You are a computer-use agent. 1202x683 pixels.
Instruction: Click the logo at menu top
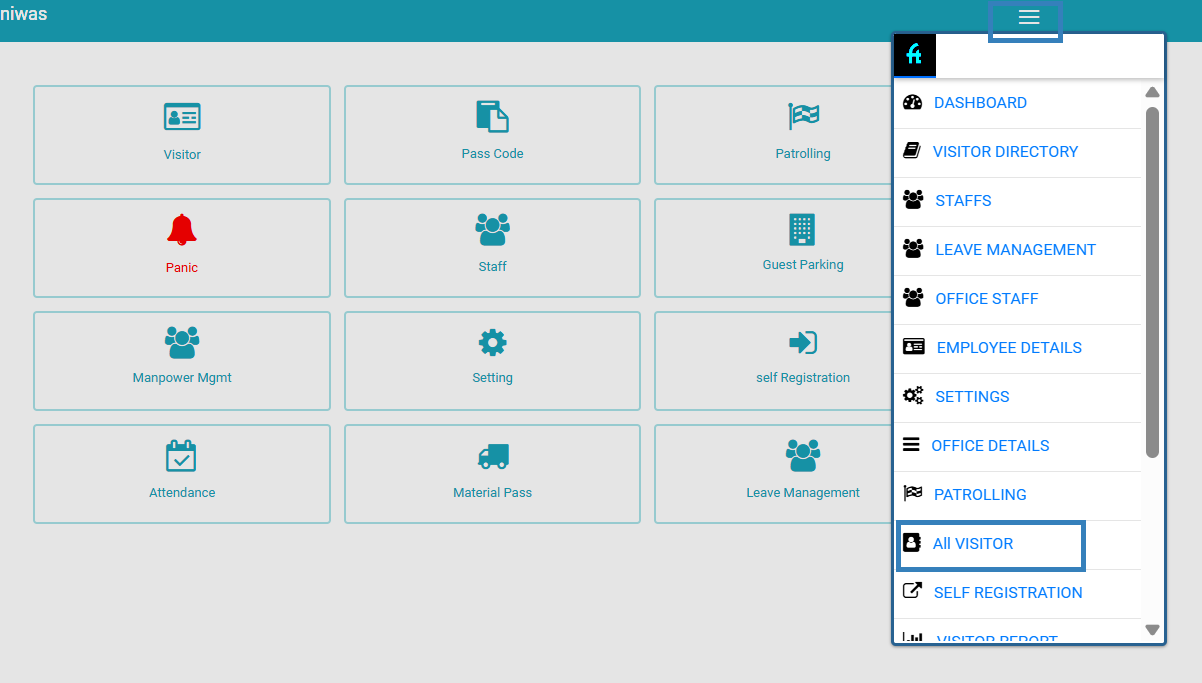coord(914,55)
